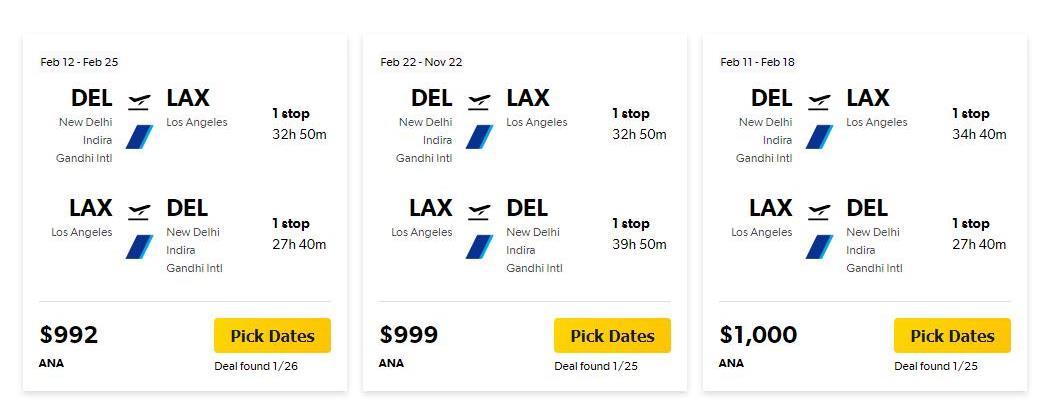Click ANA logo on $1,000 card outbound flight
The height and width of the screenshot is (407, 1058).
819,137
